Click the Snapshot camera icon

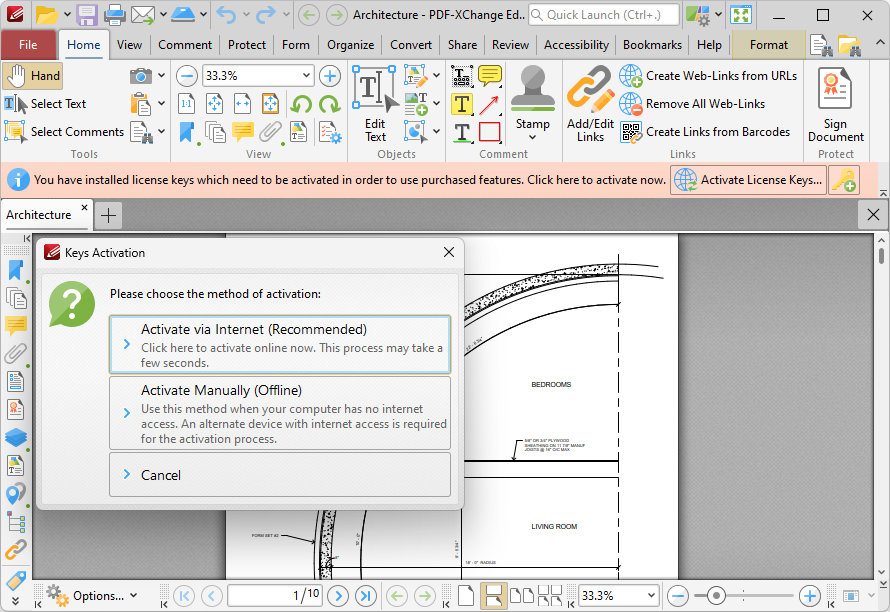(141, 76)
